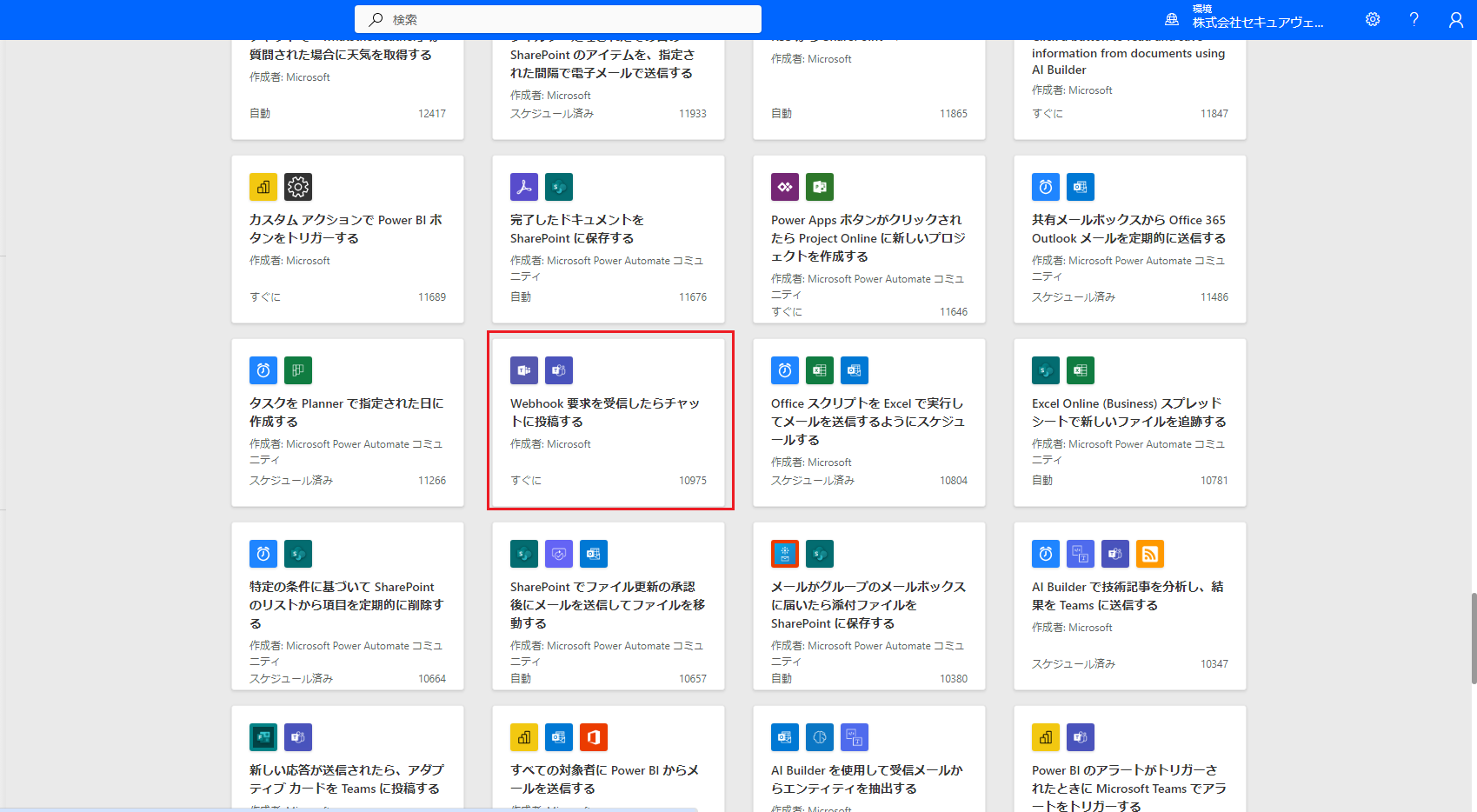Click the Outlook icon on SharePoint でファイル更新の承認 card
The image size is (1477, 812).
click(x=594, y=554)
